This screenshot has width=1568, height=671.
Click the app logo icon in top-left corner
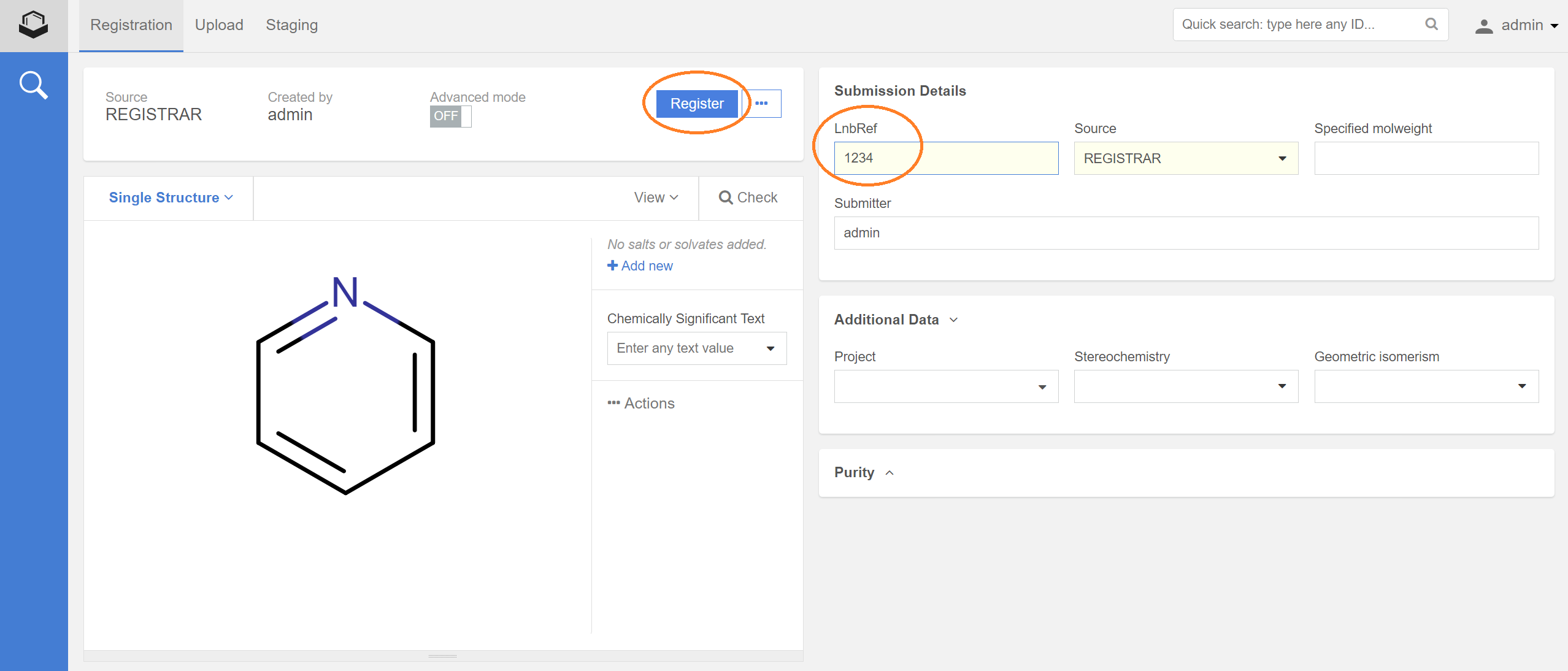33,25
